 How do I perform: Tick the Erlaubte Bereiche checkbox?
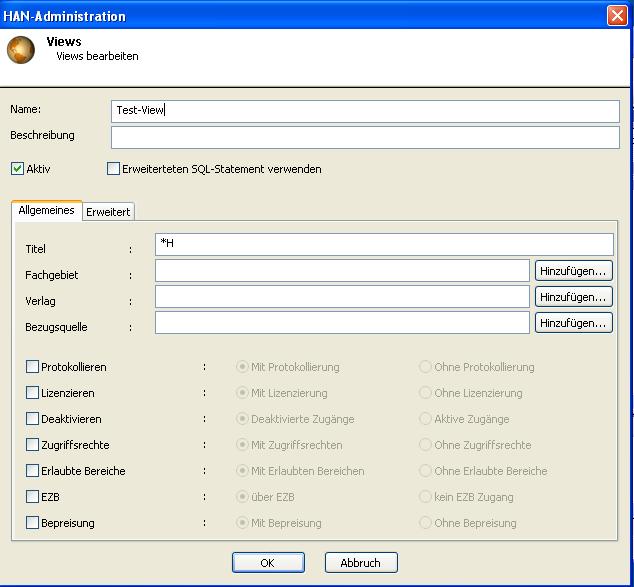[32, 471]
